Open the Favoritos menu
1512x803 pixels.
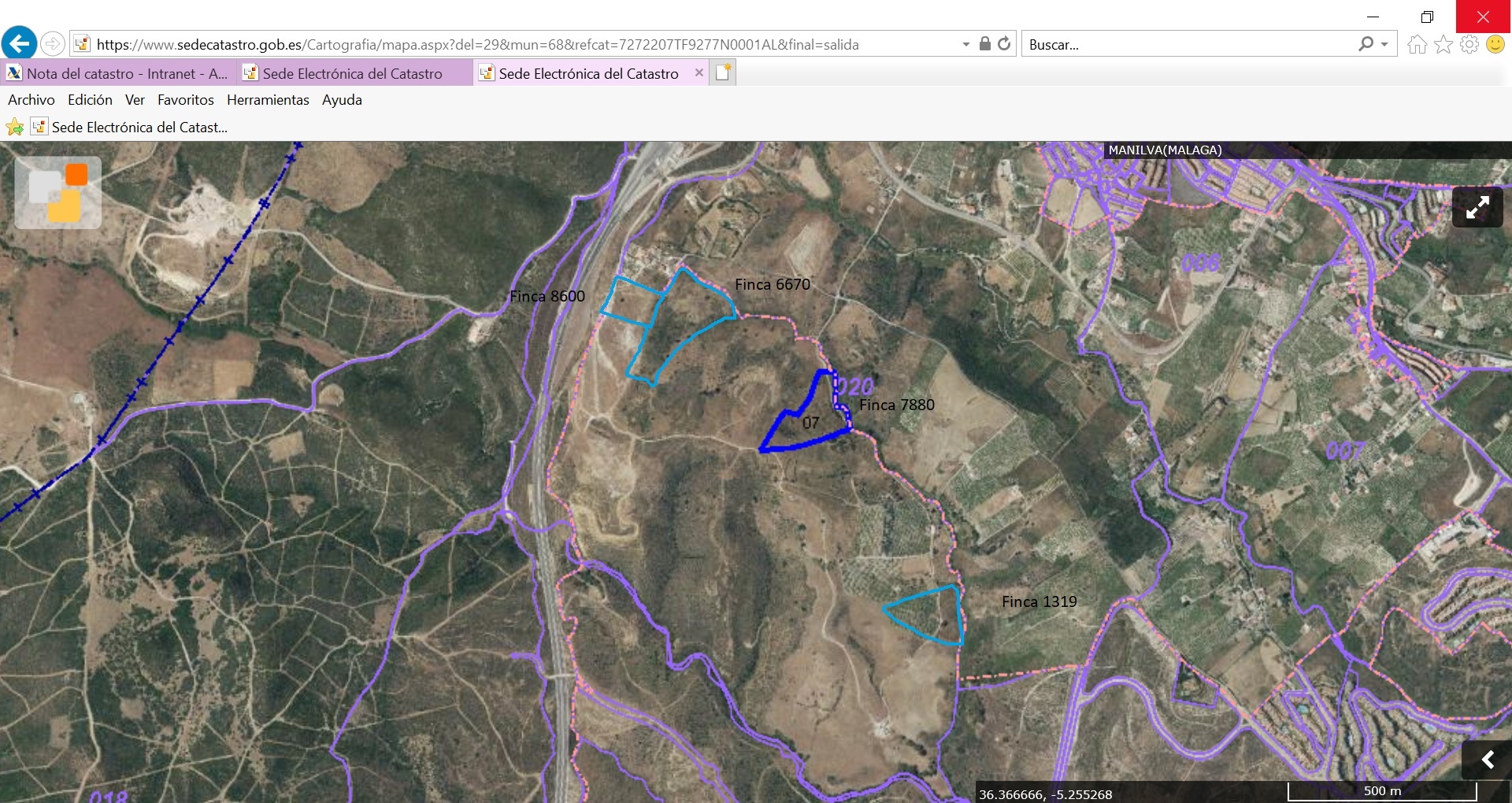[185, 100]
